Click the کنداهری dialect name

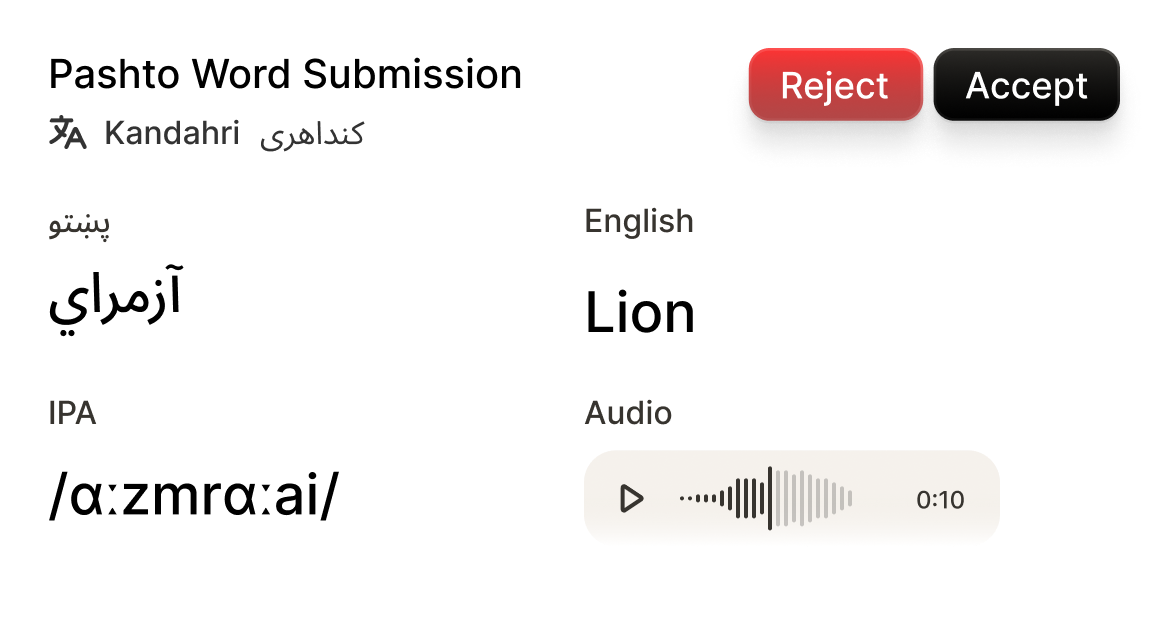pyautogui.click(x=312, y=135)
